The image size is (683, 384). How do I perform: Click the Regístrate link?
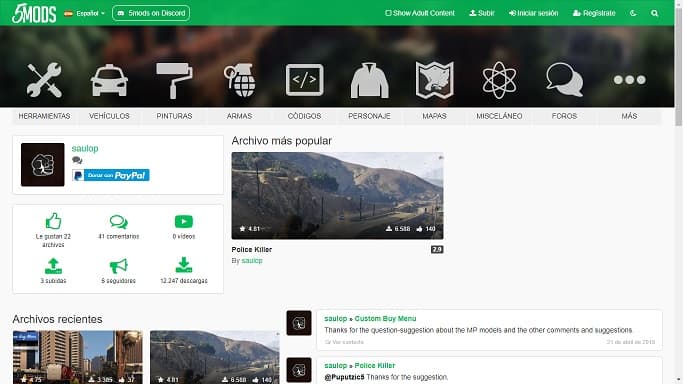594,13
